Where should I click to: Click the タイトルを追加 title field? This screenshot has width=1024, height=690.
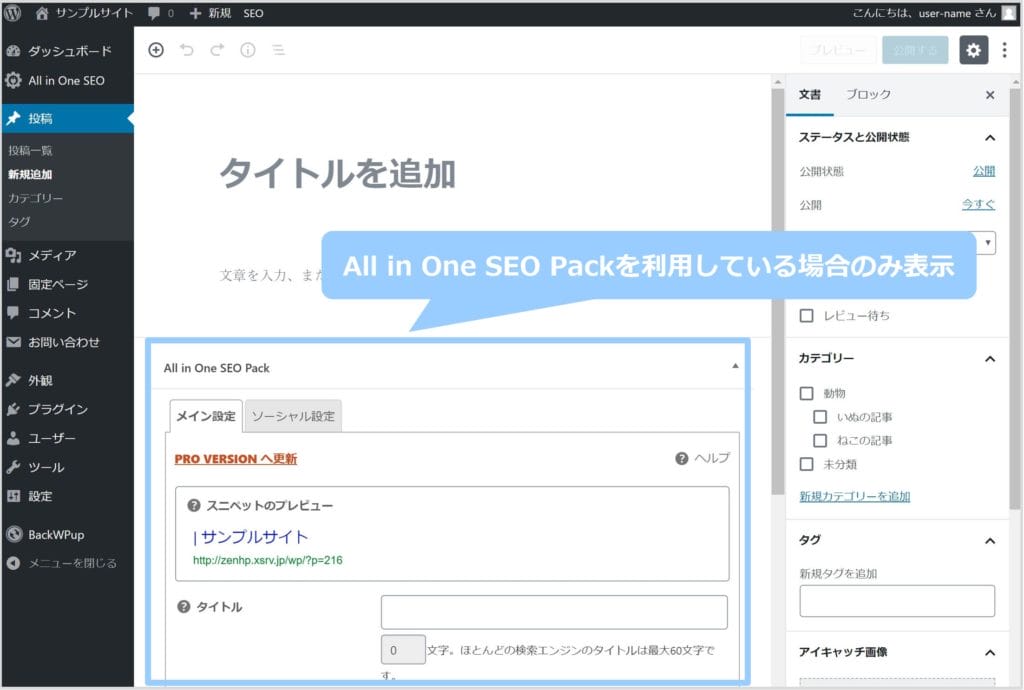[338, 174]
